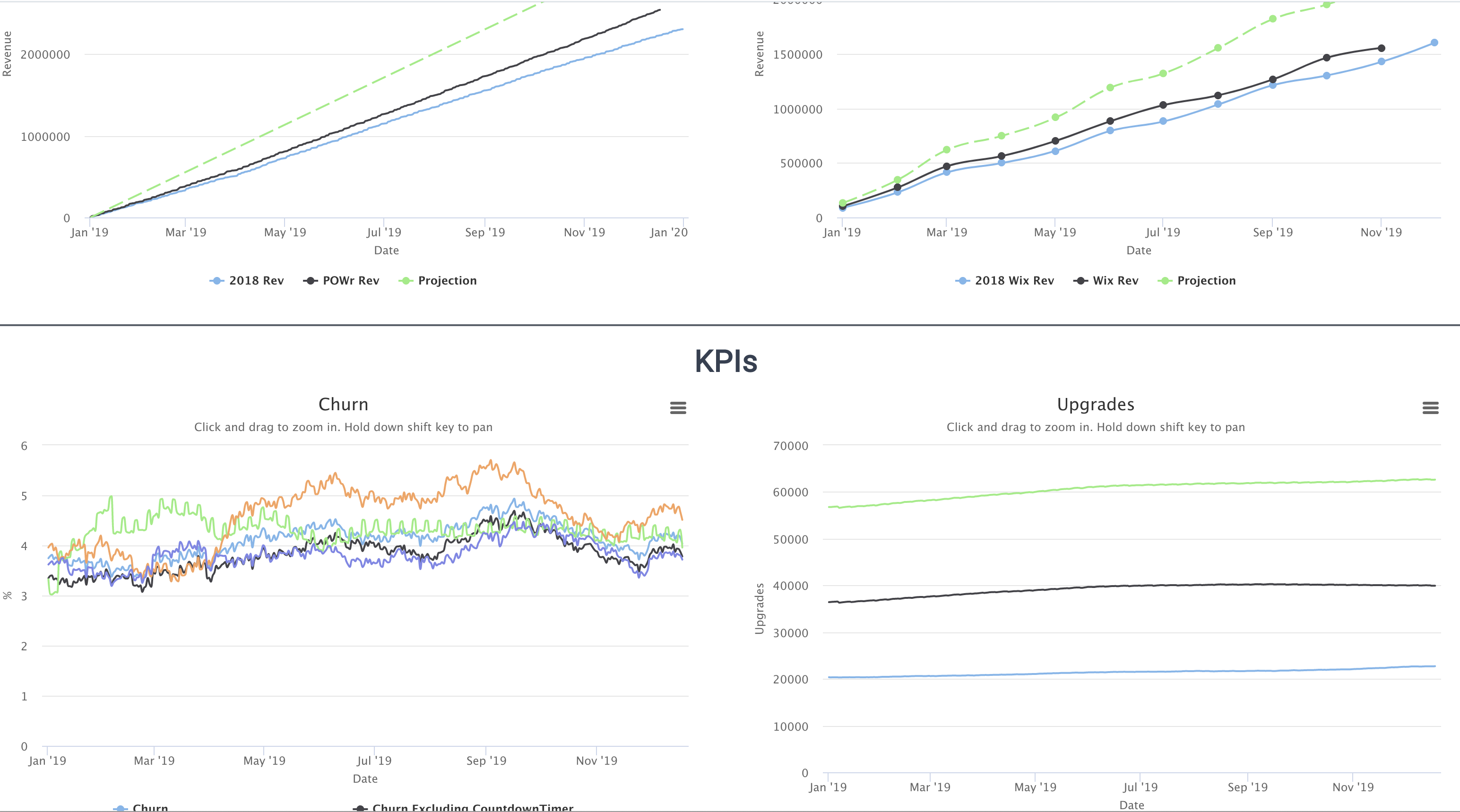The height and width of the screenshot is (812, 1460).
Task: Toggle the 2018 Rev legend series
Action: tap(256, 280)
